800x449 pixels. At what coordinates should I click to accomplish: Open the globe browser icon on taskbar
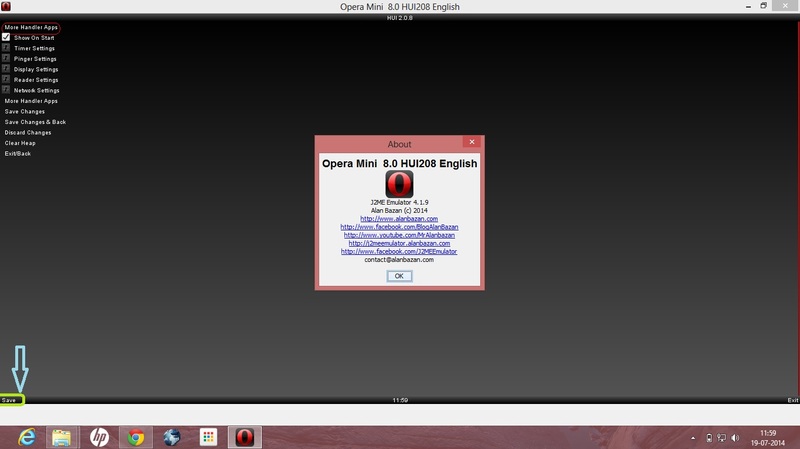point(172,437)
